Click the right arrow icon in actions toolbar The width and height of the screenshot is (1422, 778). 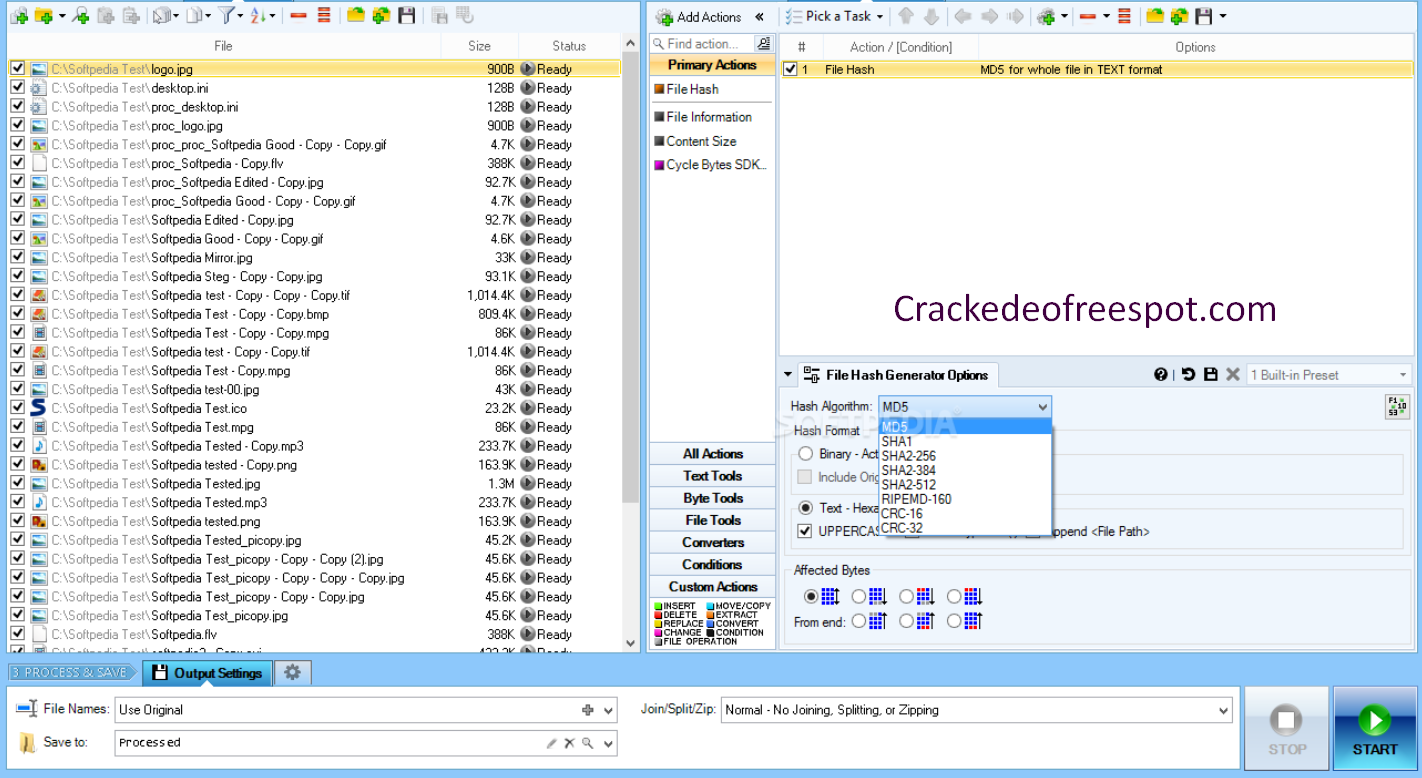988,16
